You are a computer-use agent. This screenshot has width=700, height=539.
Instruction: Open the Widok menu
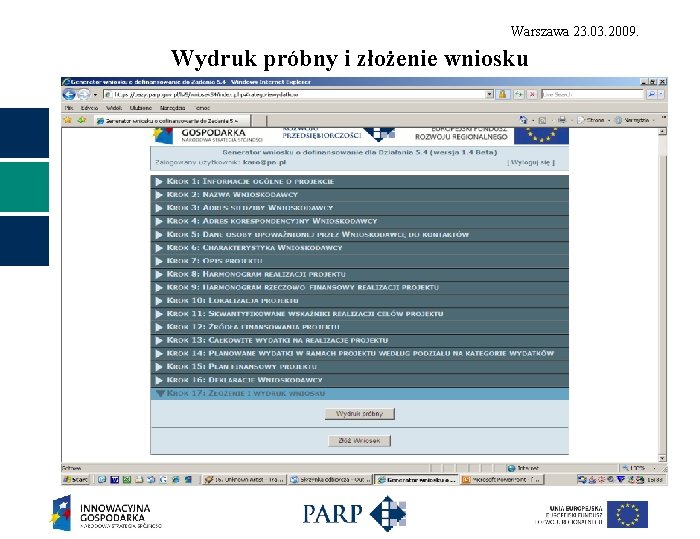tap(114, 108)
